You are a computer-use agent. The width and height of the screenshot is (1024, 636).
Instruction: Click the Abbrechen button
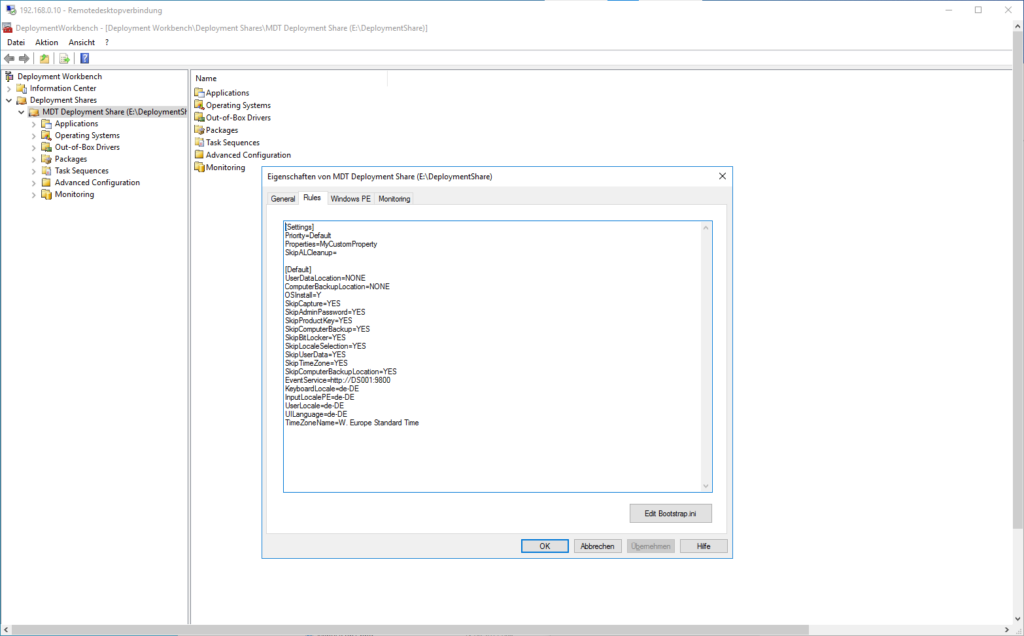point(598,546)
